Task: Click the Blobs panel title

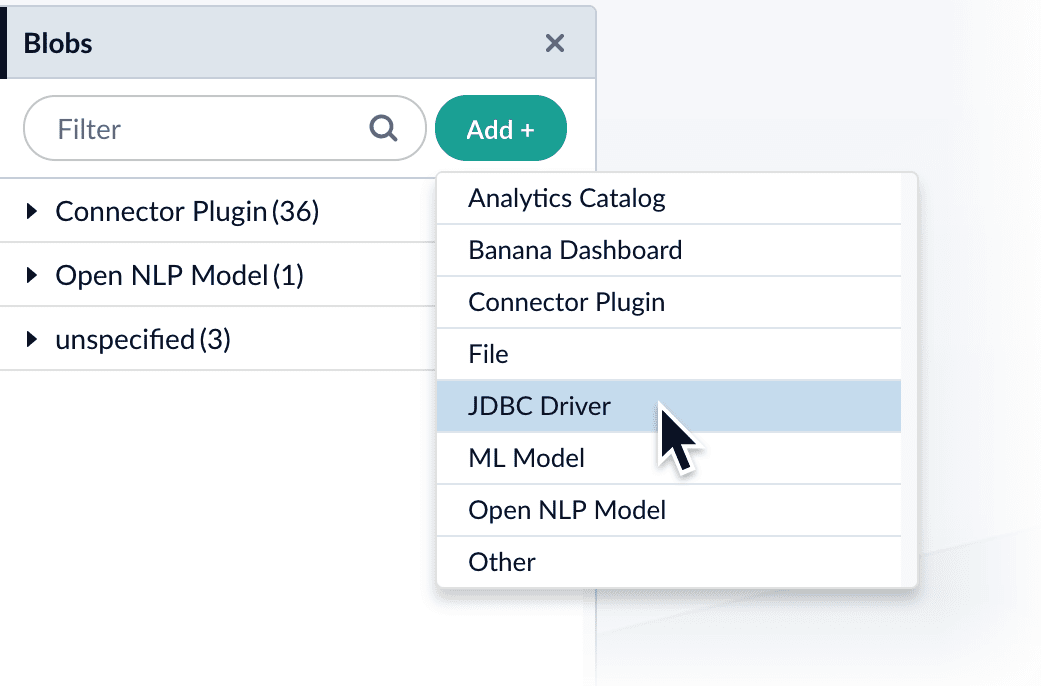Action: coord(58,43)
